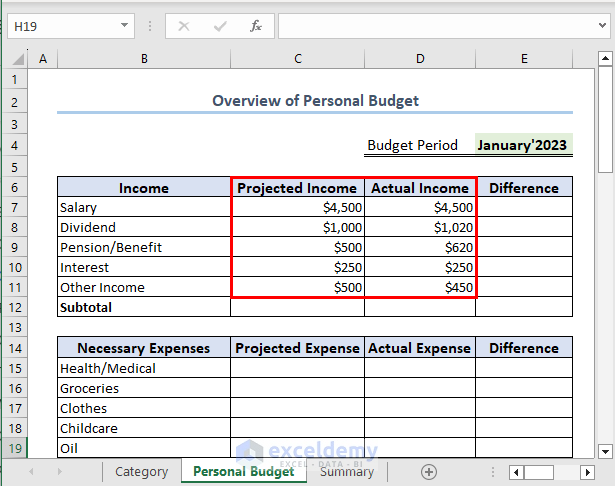The height and width of the screenshot is (486, 615).
Task: Select the Childcare cell
Action: [x=144, y=428]
